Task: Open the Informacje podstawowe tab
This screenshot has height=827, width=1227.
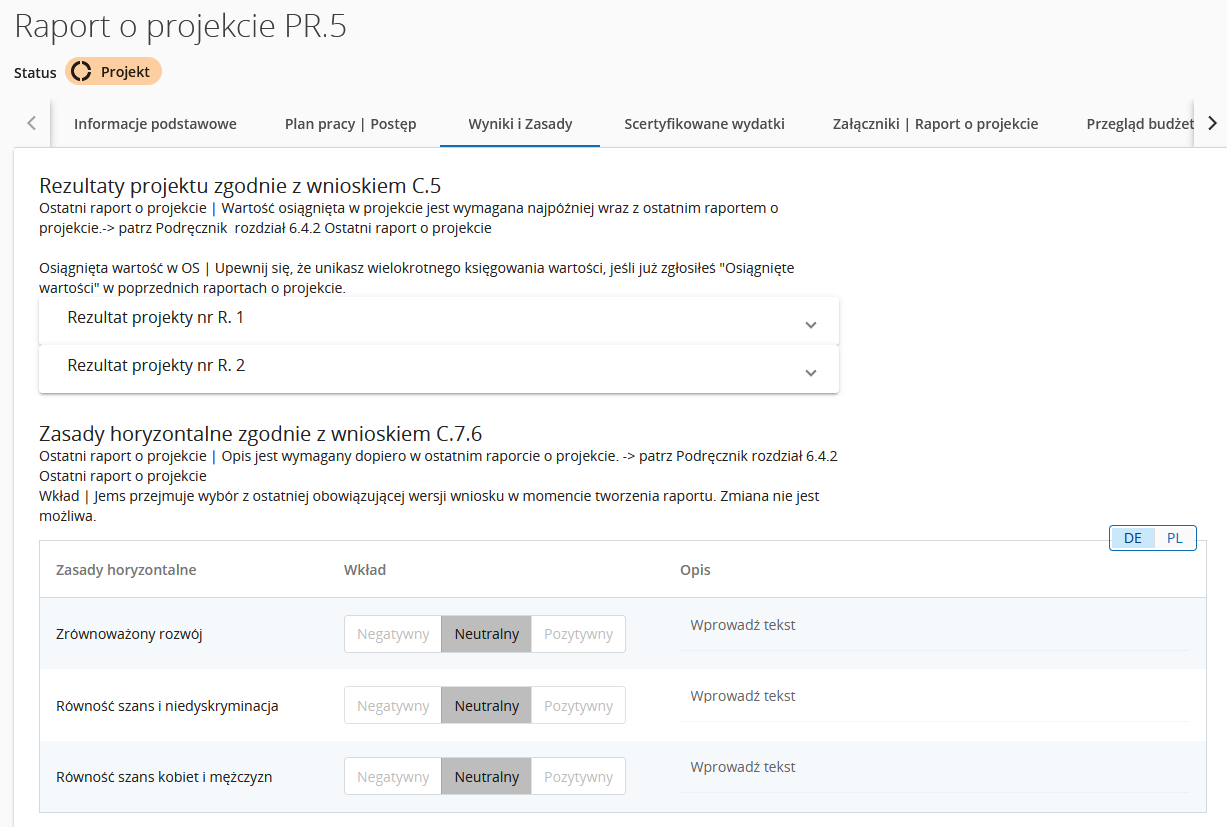Action: click(x=155, y=124)
